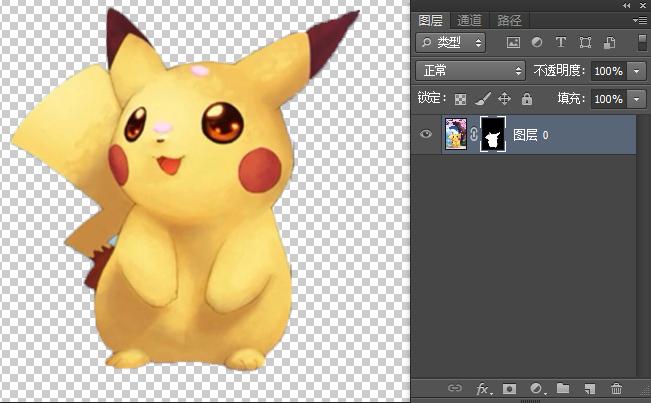The width and height of the screenshot is (651, 403).
Task: Click the shape layer filter icon
Action: pos(585,43)
